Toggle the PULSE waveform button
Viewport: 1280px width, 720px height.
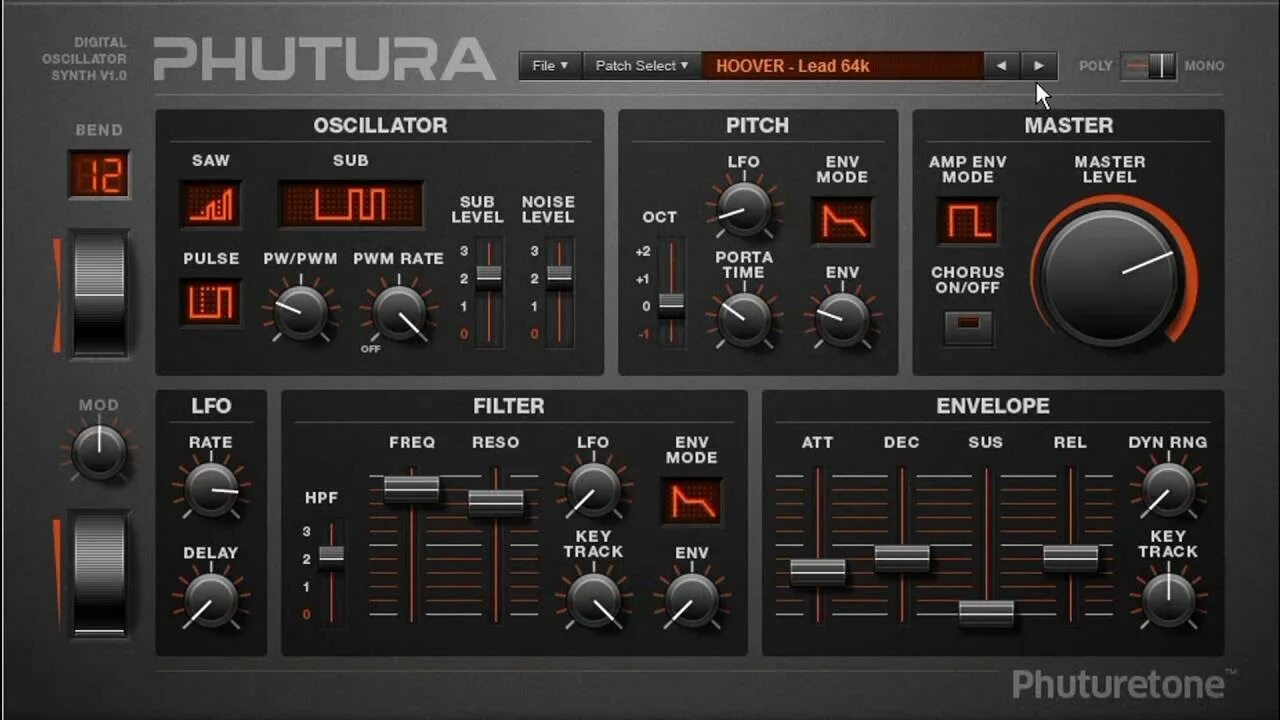click(x=211, y=302)
